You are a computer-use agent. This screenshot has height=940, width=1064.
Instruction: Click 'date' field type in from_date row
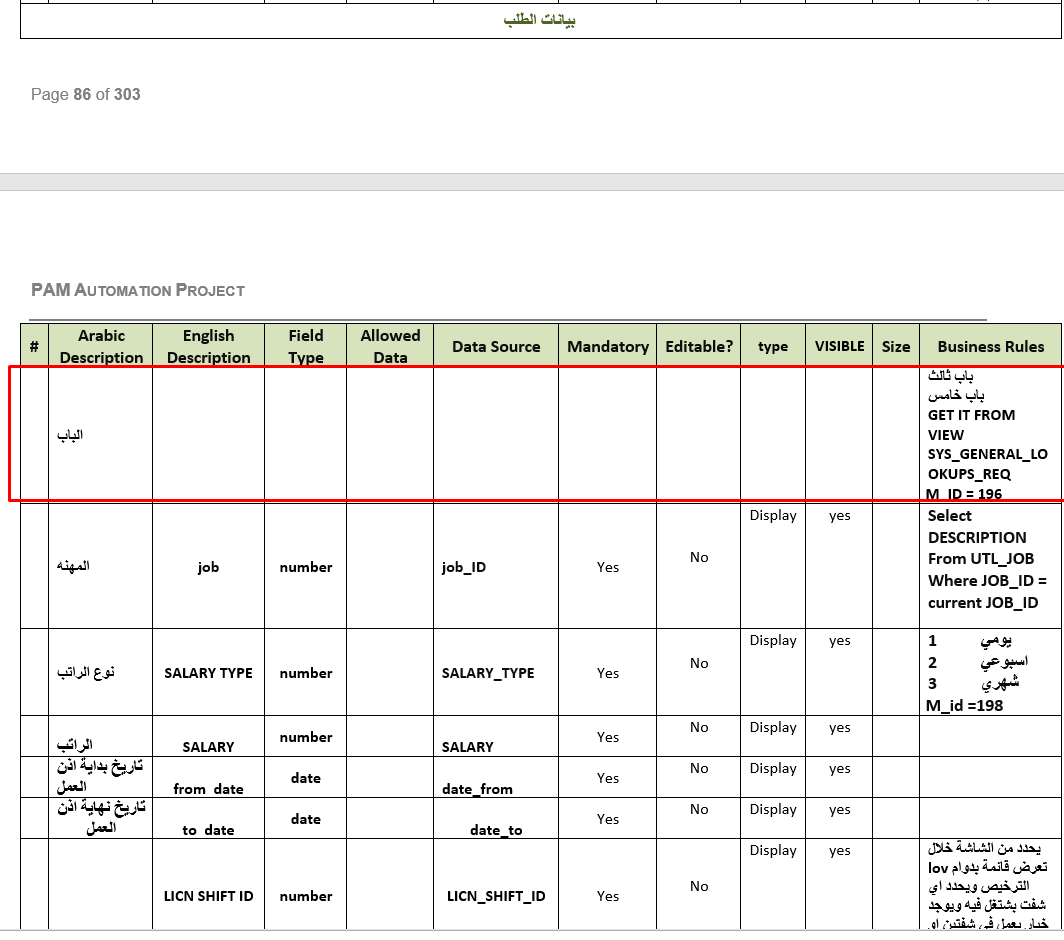(305, 778)
